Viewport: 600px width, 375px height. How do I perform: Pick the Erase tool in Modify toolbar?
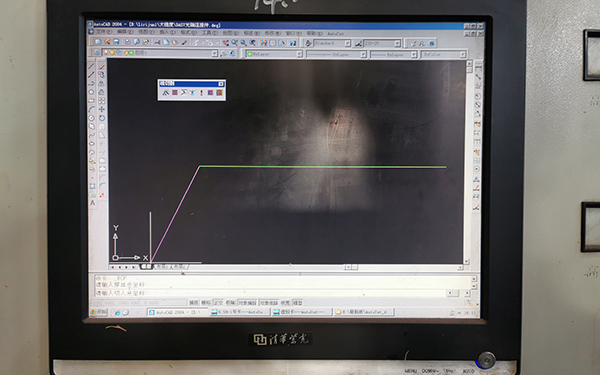(101, 66)
